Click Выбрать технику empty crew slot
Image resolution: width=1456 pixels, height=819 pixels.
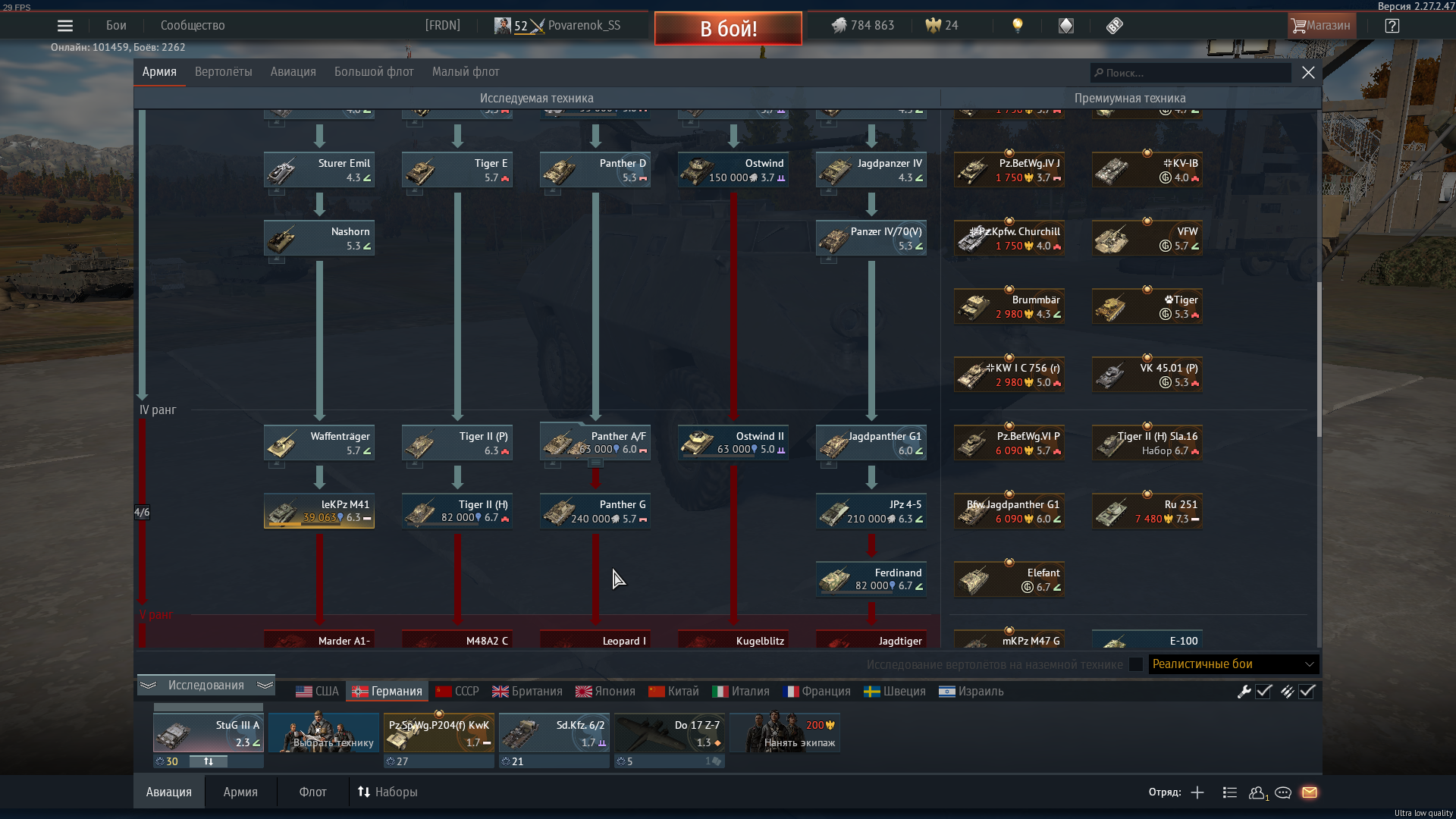324,733
